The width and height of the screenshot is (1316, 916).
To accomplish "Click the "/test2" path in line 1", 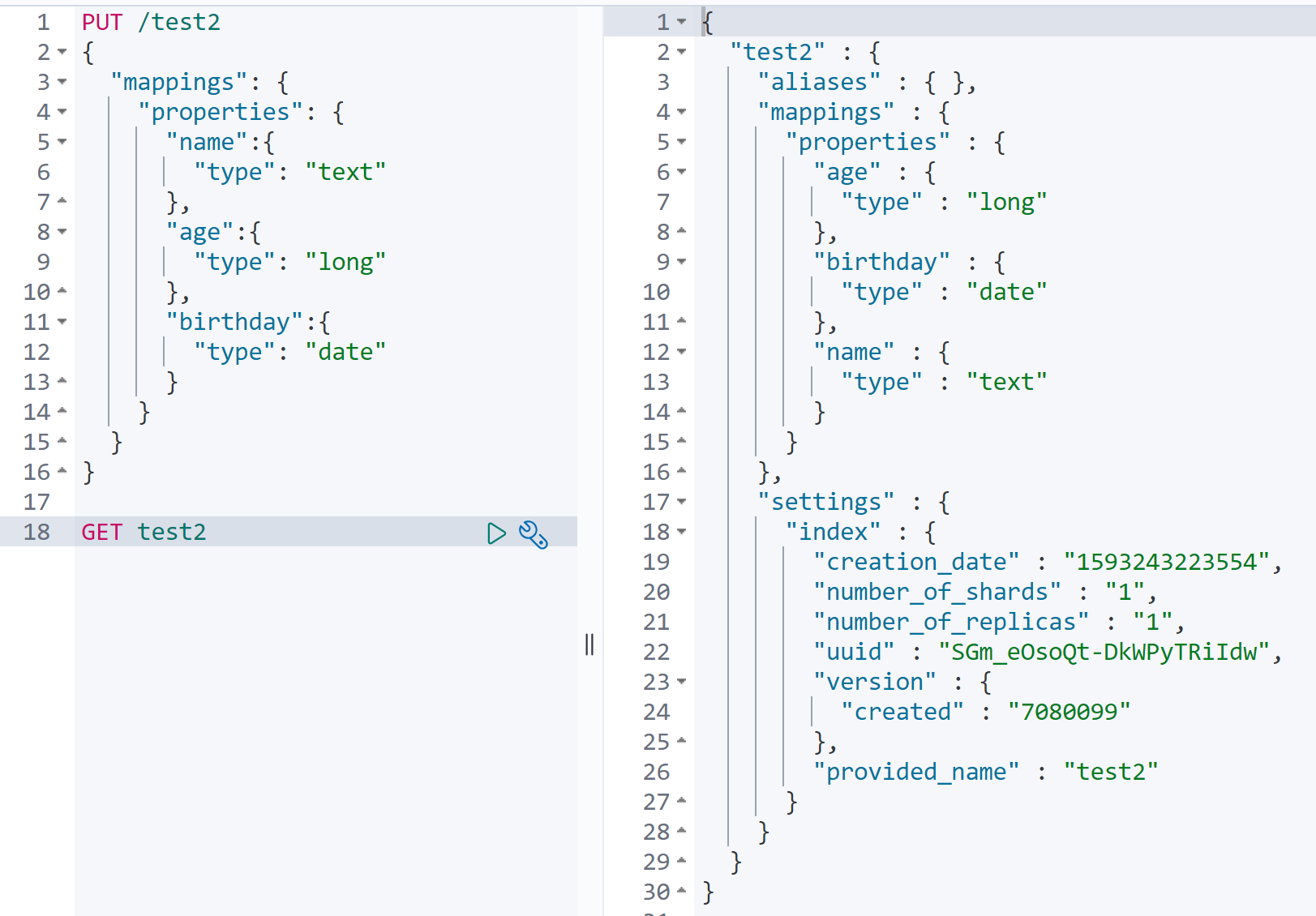I will (179, 23).
